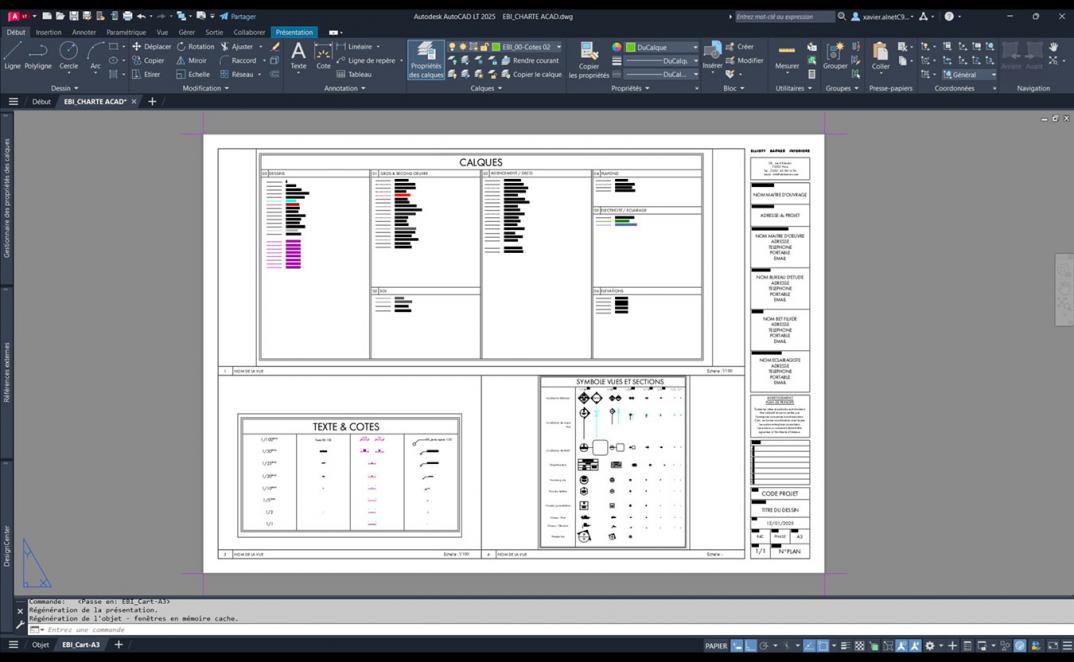Click the Rendre courant button
Image resolution: width=1074 pixels, height=662 pixels.
[x=530, y=60]
